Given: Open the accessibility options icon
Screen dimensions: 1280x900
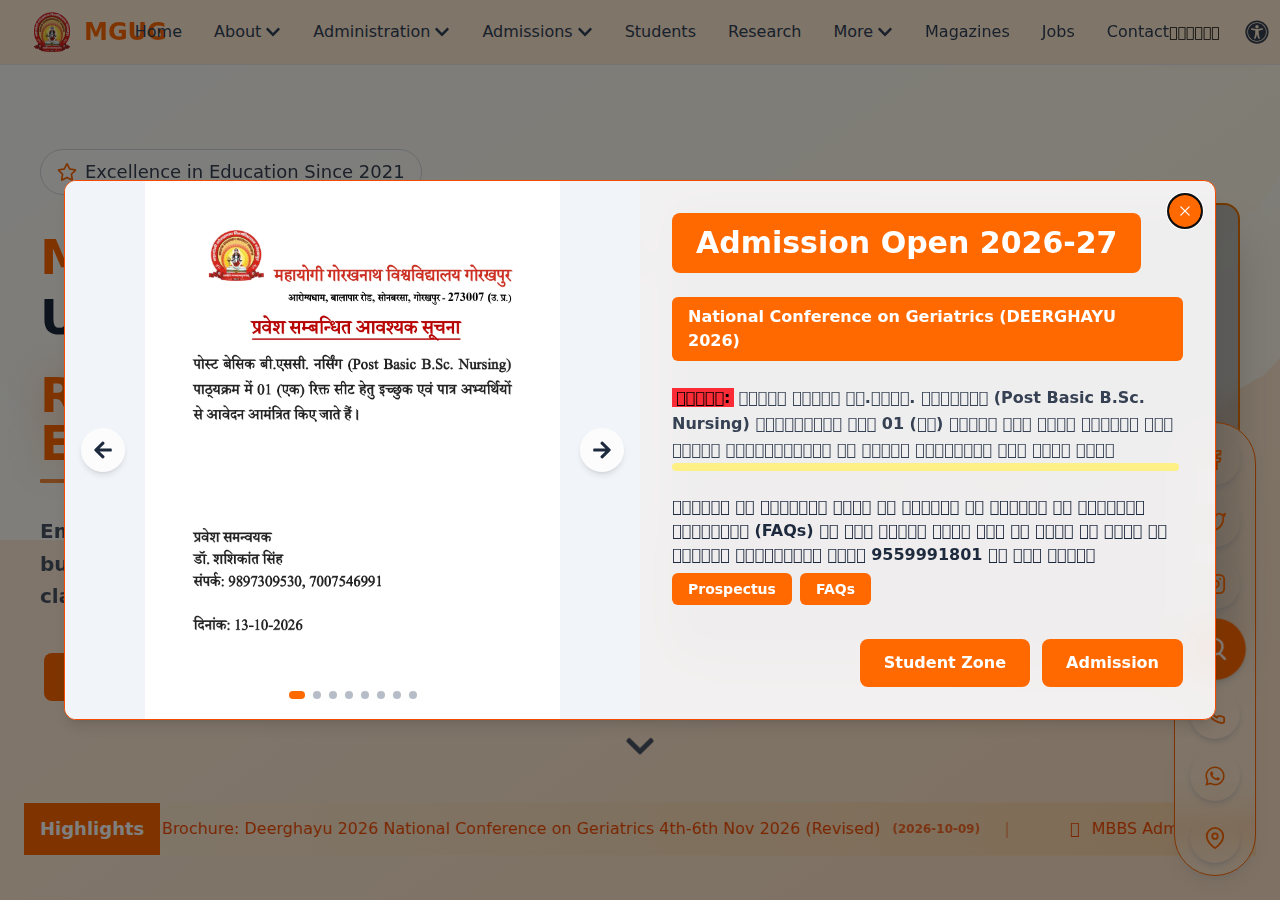Looking at the screenshot, I should pyautogui.click(x=1257, y=32).
